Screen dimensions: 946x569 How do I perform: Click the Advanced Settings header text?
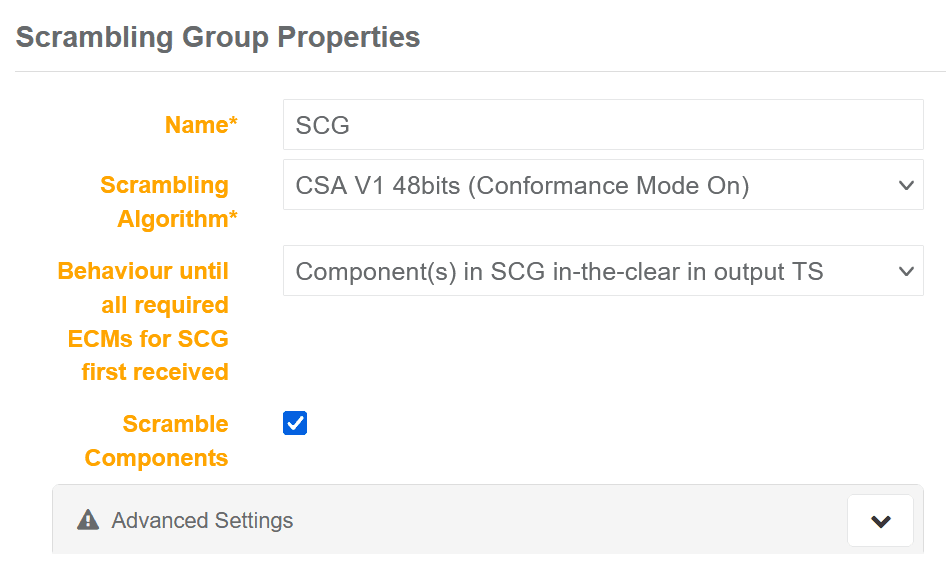202,521
